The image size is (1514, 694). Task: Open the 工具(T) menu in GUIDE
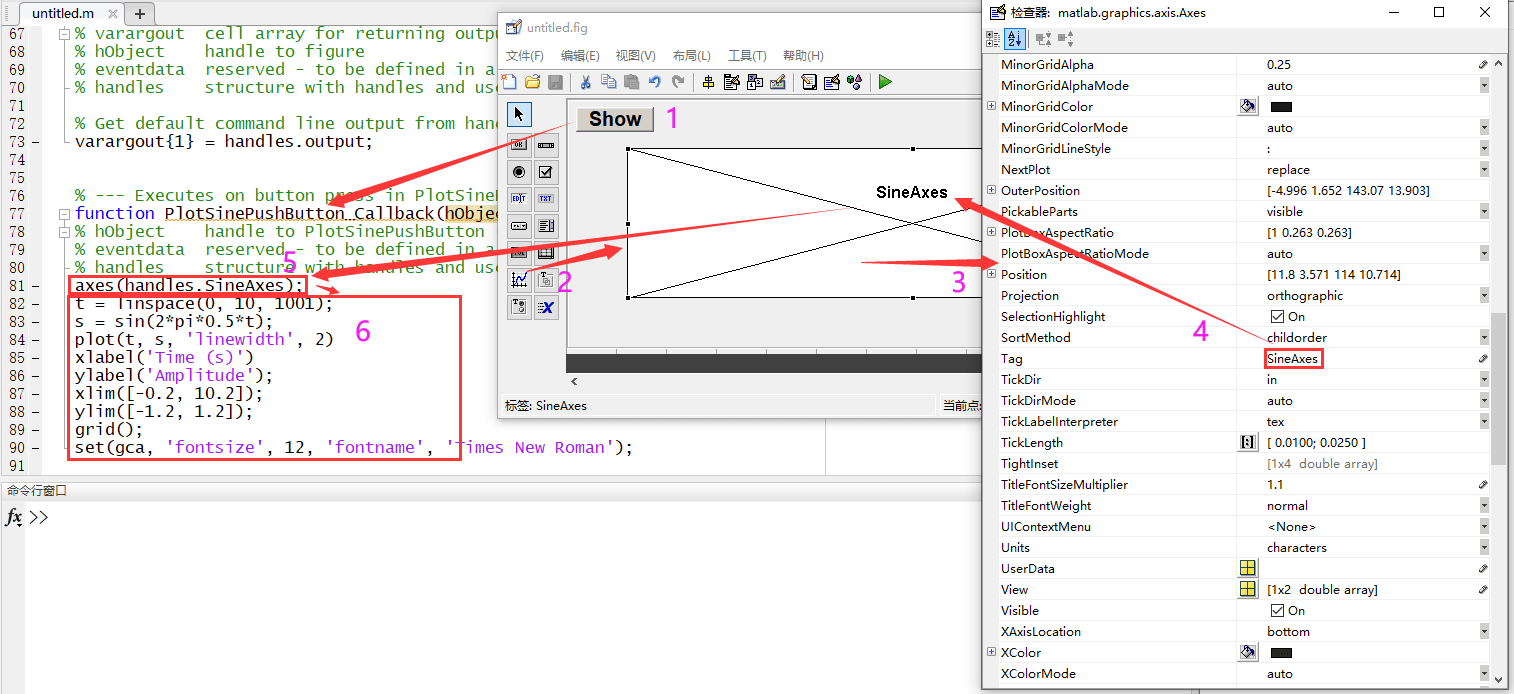[747, 56]
